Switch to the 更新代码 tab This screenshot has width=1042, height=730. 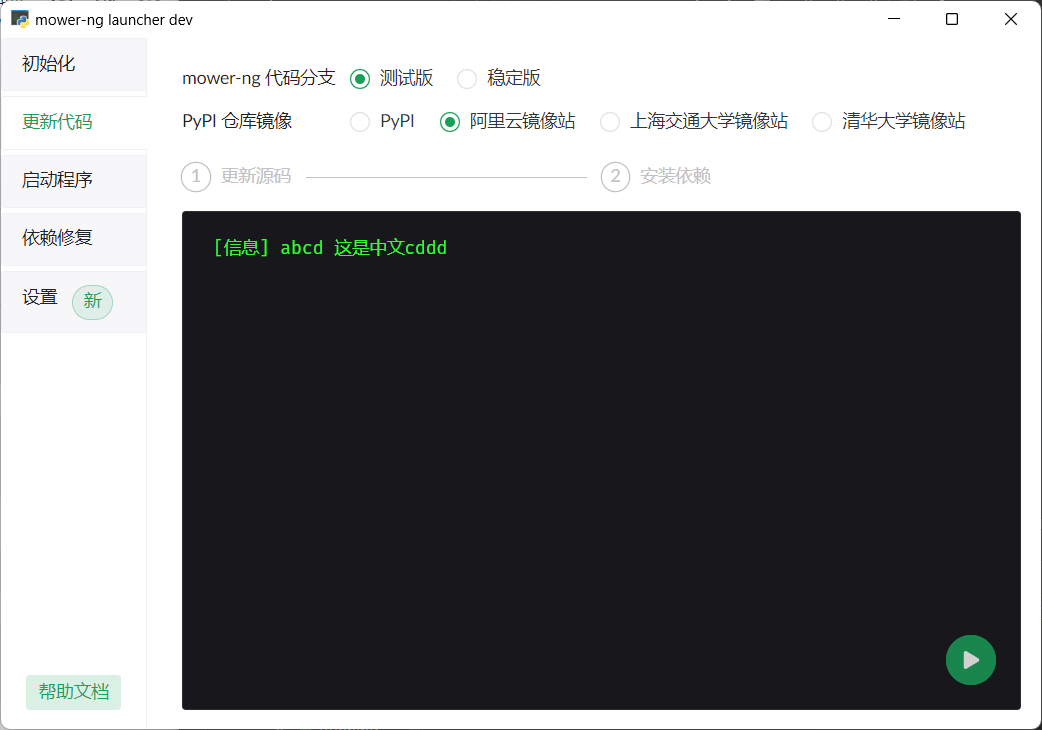[74, 122]
